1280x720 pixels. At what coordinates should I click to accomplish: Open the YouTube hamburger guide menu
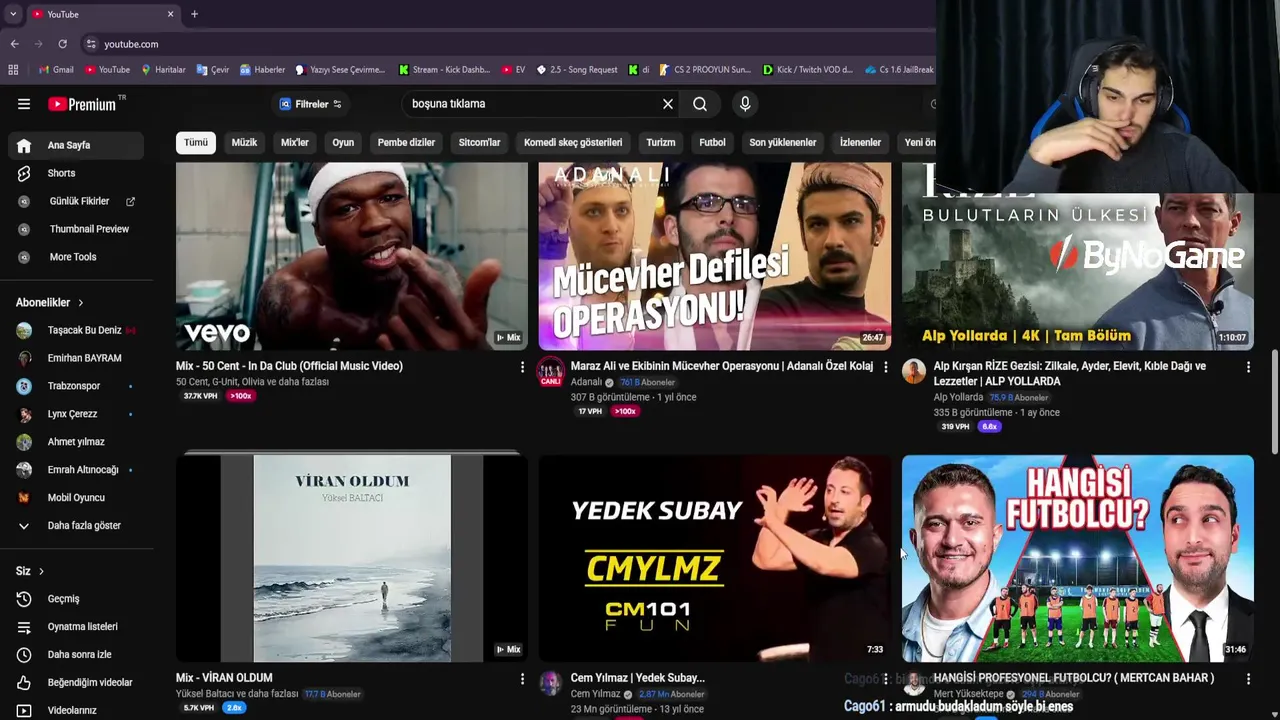pos(24,104)
